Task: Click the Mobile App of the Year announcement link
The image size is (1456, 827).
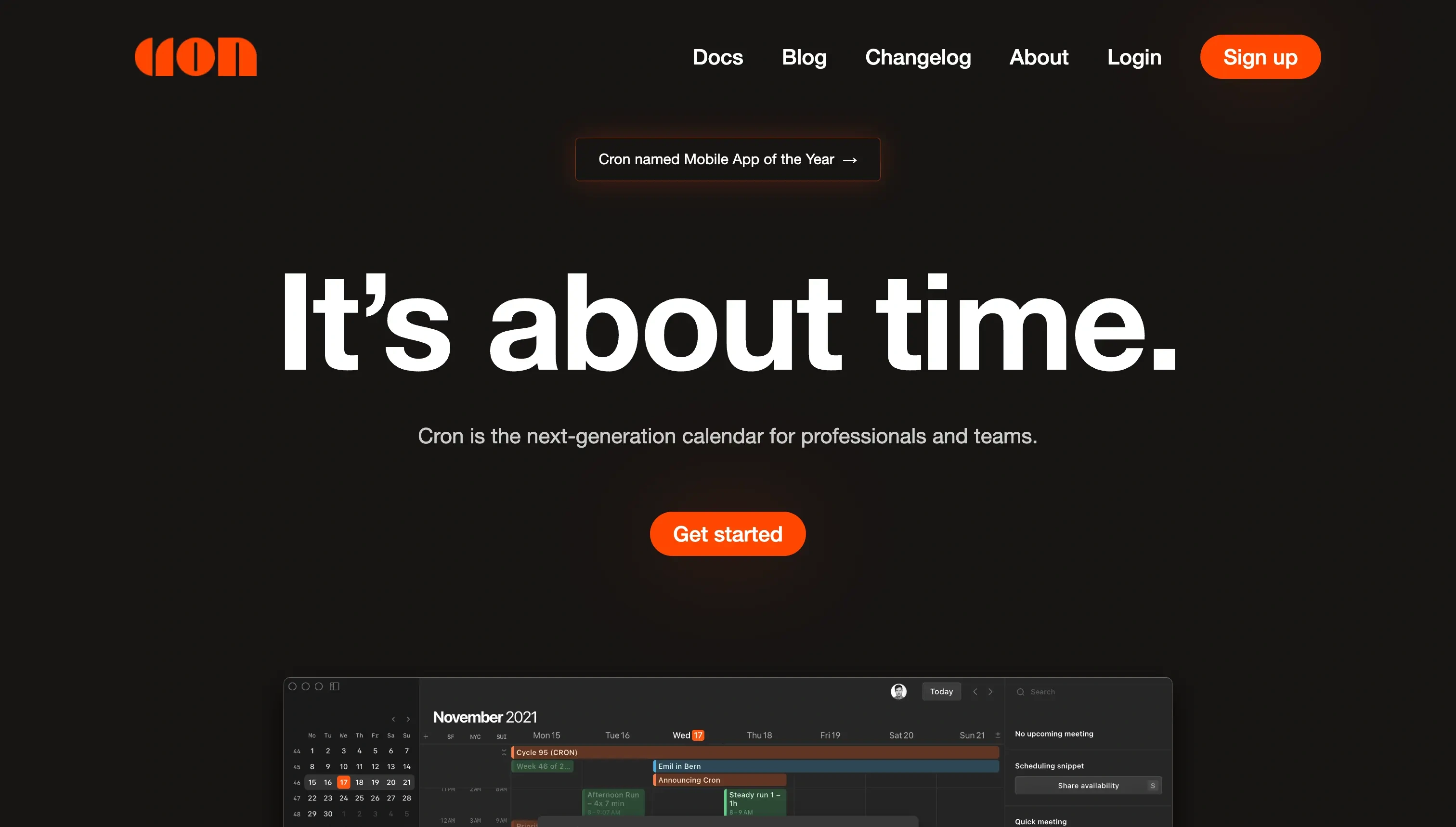Action: point(727,159)
